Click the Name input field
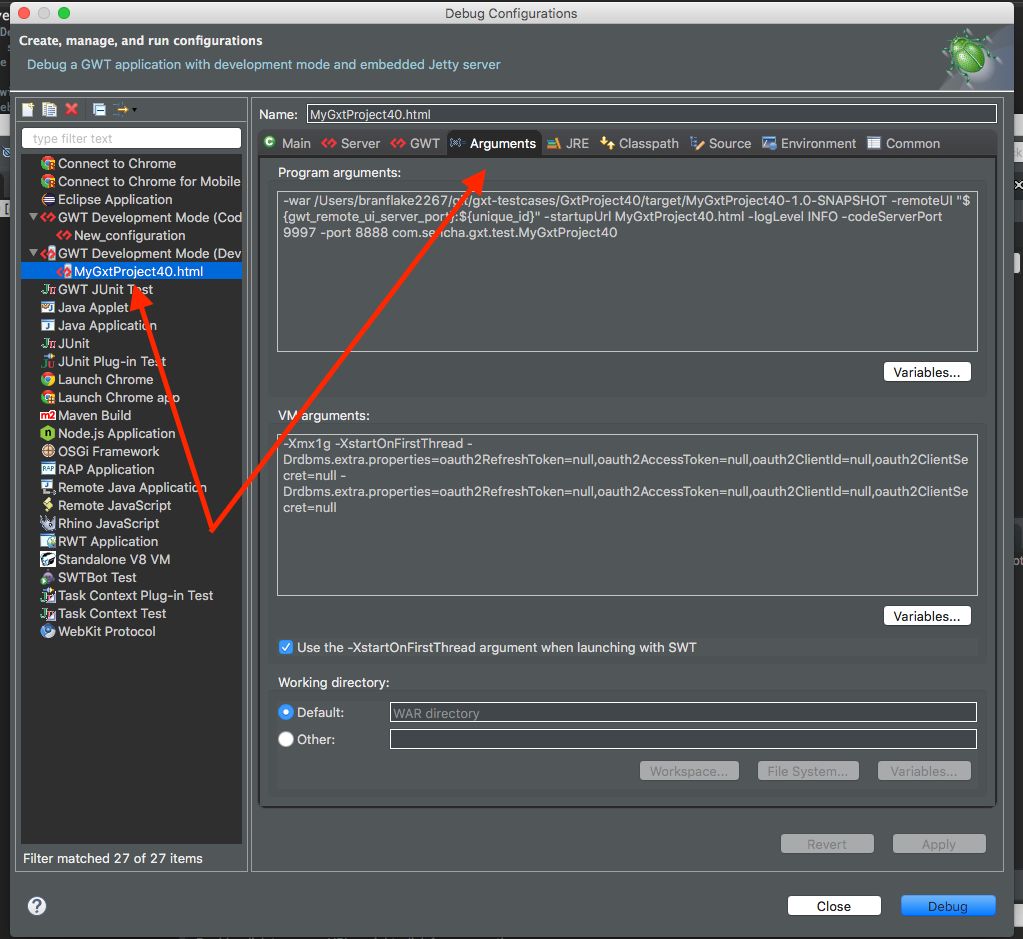The width and height of the screenshot is (1023, 939). click(651, 114)
